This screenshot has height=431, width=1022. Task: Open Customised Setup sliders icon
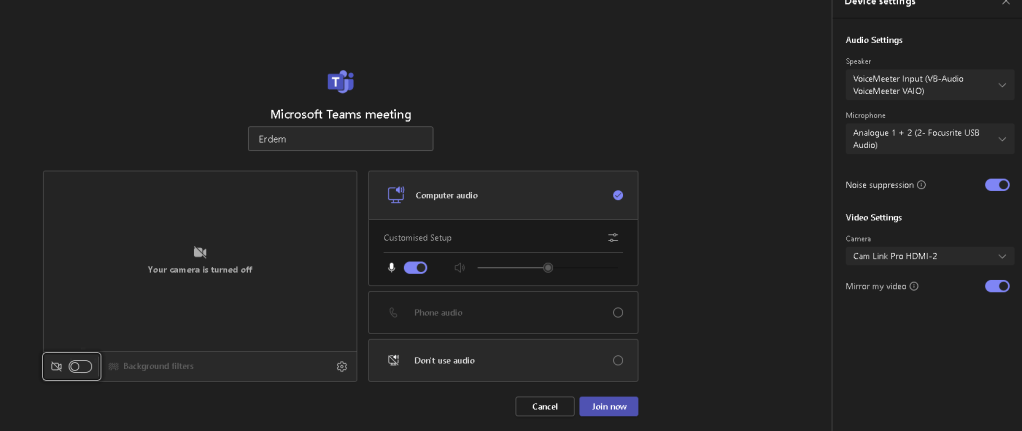tap(613, 238)
